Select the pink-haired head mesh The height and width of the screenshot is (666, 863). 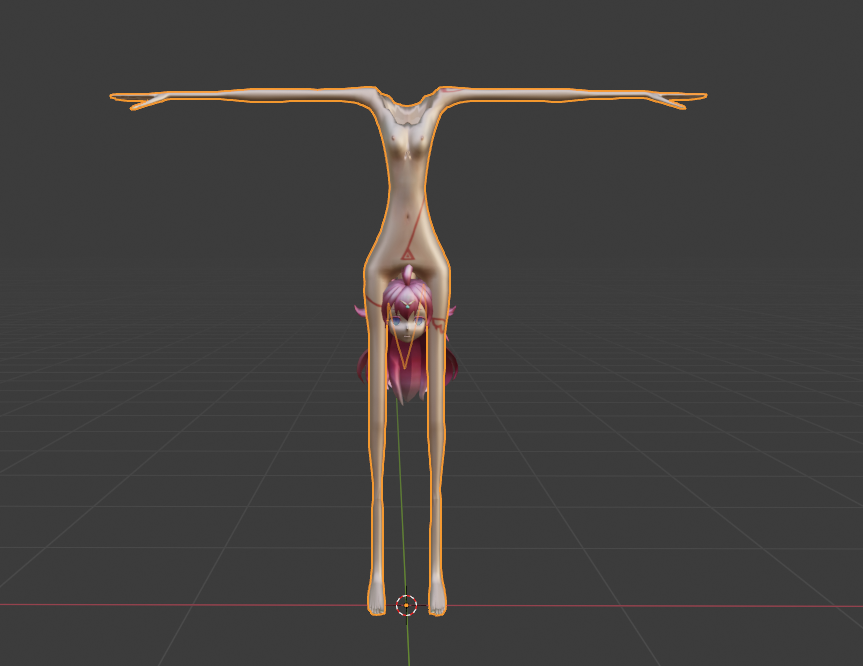406,335
